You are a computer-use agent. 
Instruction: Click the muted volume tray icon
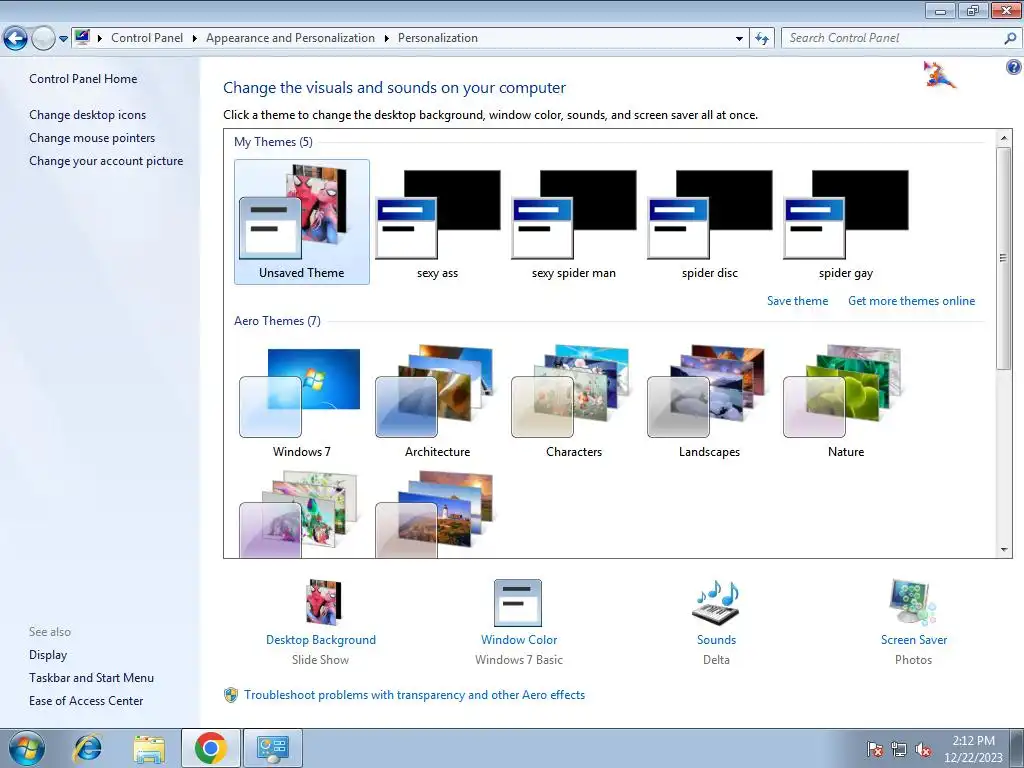tap(923, 749)
